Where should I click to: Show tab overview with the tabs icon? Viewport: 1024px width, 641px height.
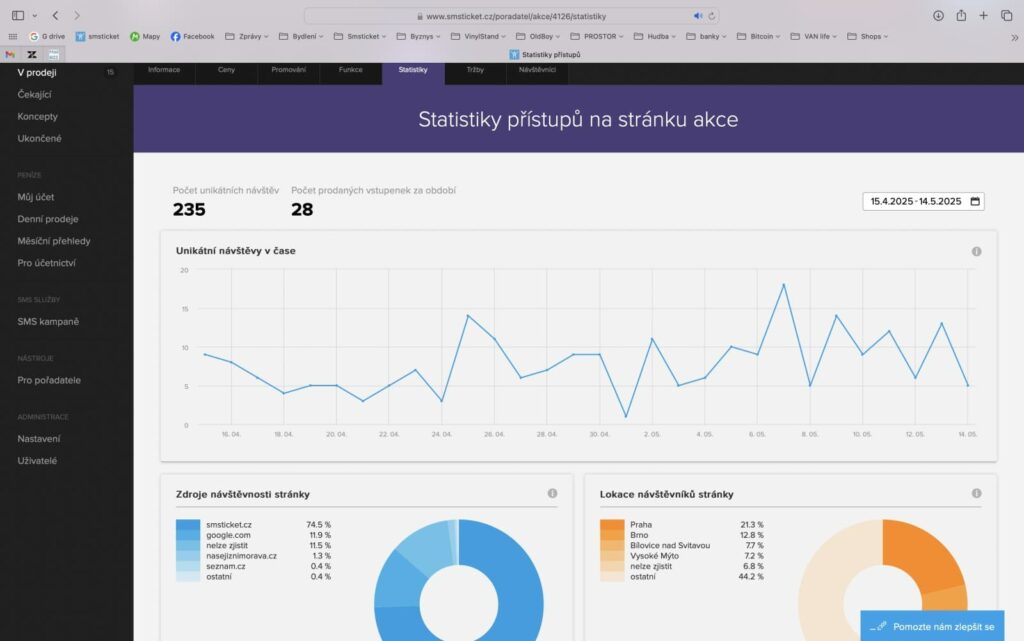1008,15
